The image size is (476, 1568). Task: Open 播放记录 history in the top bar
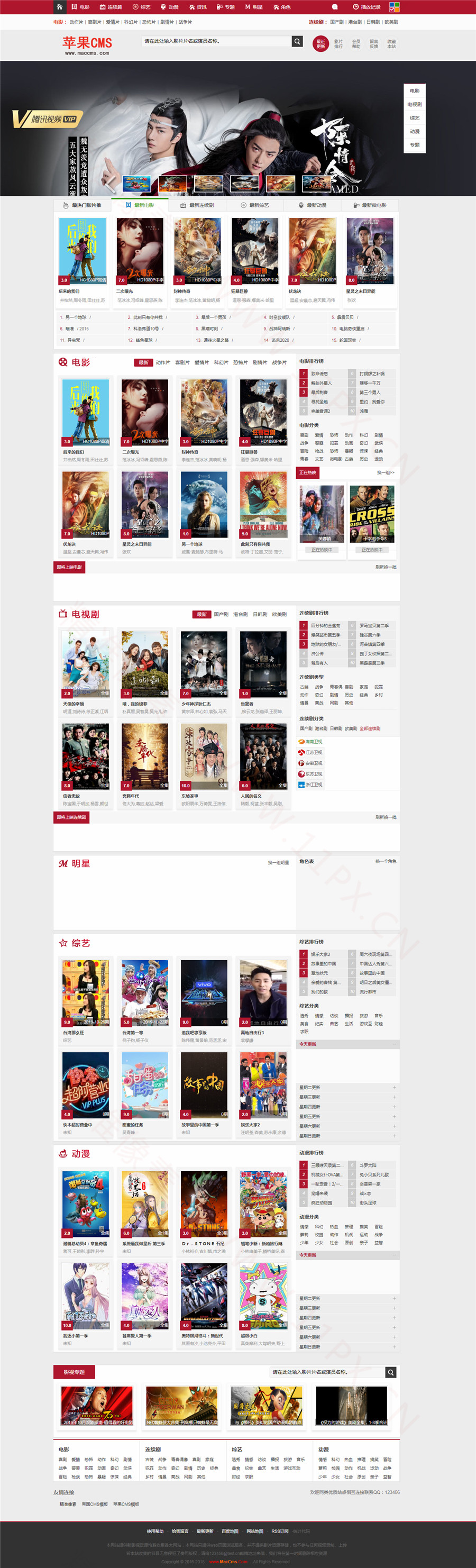[x=367, y=7]
